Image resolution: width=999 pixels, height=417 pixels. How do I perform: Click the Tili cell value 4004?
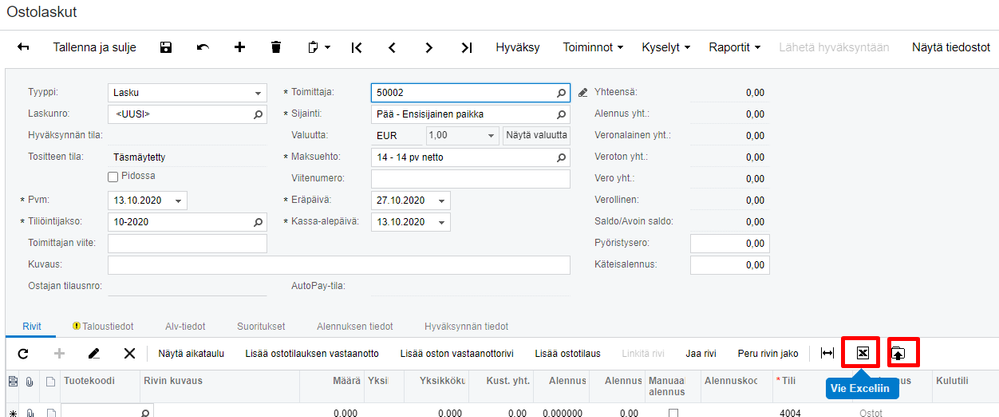790,413
